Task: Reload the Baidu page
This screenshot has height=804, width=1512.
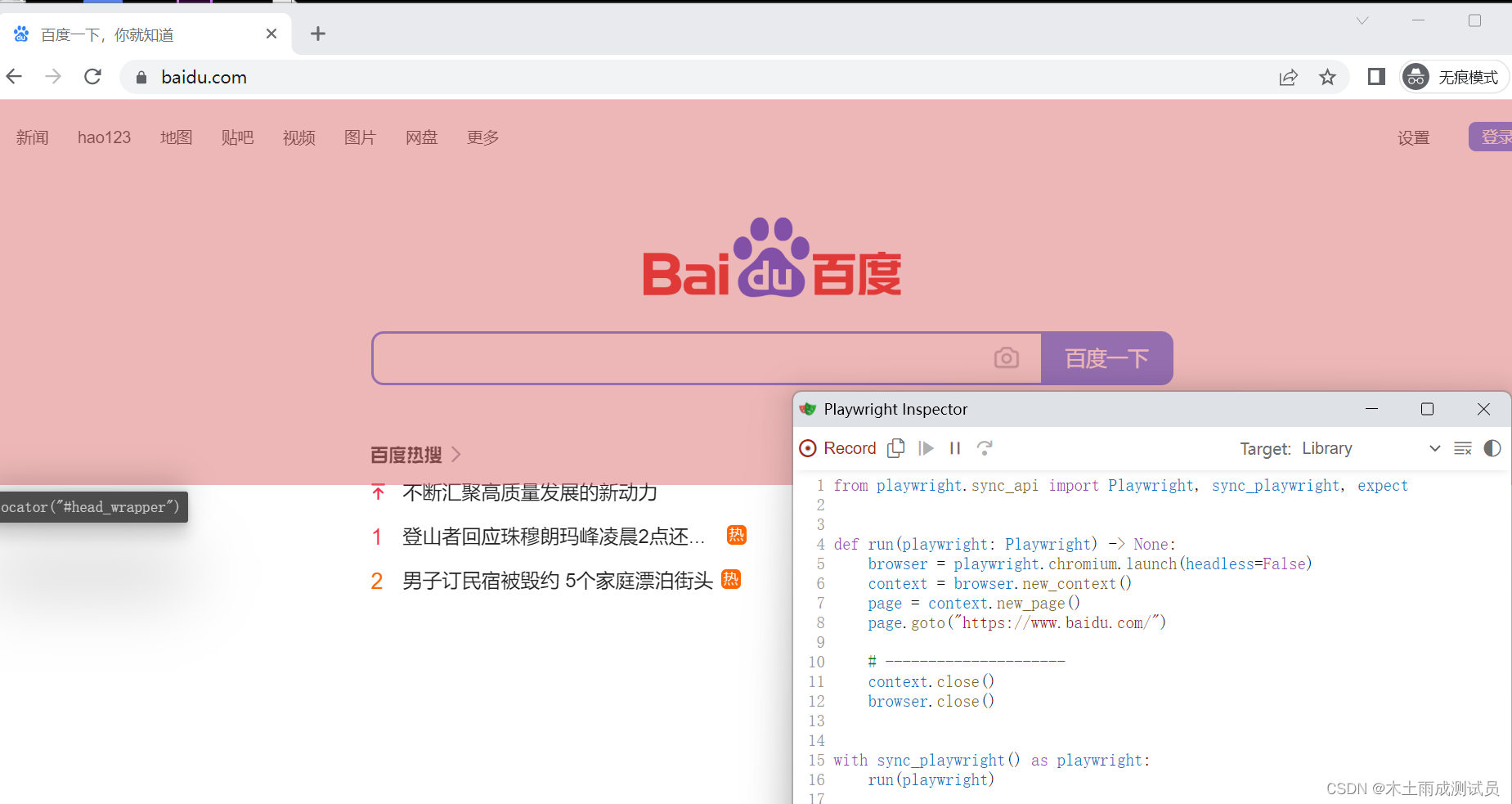Action: coord(93,77)
